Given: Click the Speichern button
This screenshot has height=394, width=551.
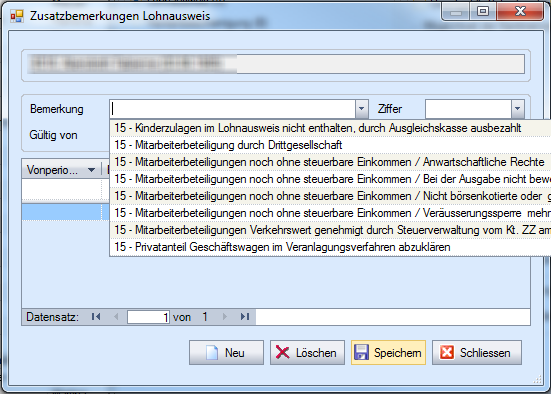Looking at the screenshot, I should [388, 353].
